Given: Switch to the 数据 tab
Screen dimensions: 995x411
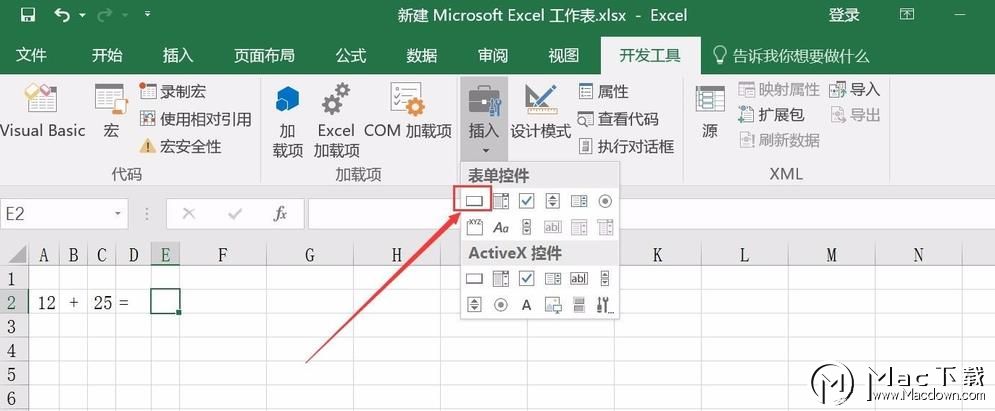Looking at the screenshot, I should (422, 56).
